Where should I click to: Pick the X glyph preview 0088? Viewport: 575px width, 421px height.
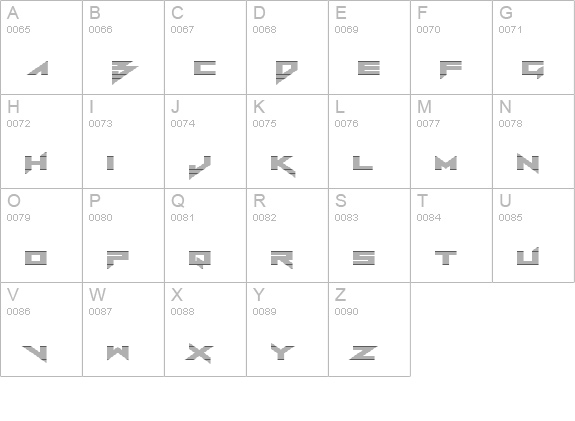tap(199, 353)
